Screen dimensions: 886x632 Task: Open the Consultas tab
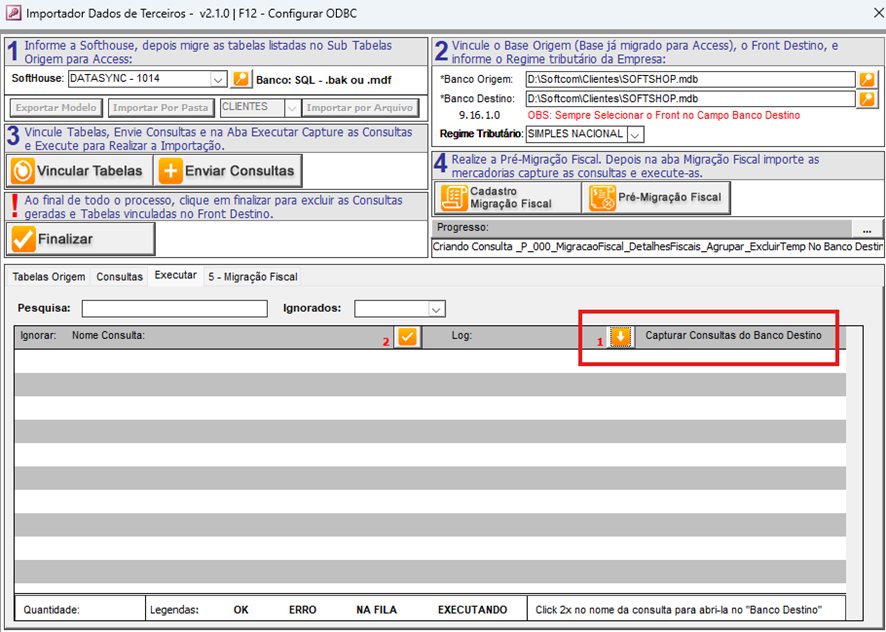point(119,276)
